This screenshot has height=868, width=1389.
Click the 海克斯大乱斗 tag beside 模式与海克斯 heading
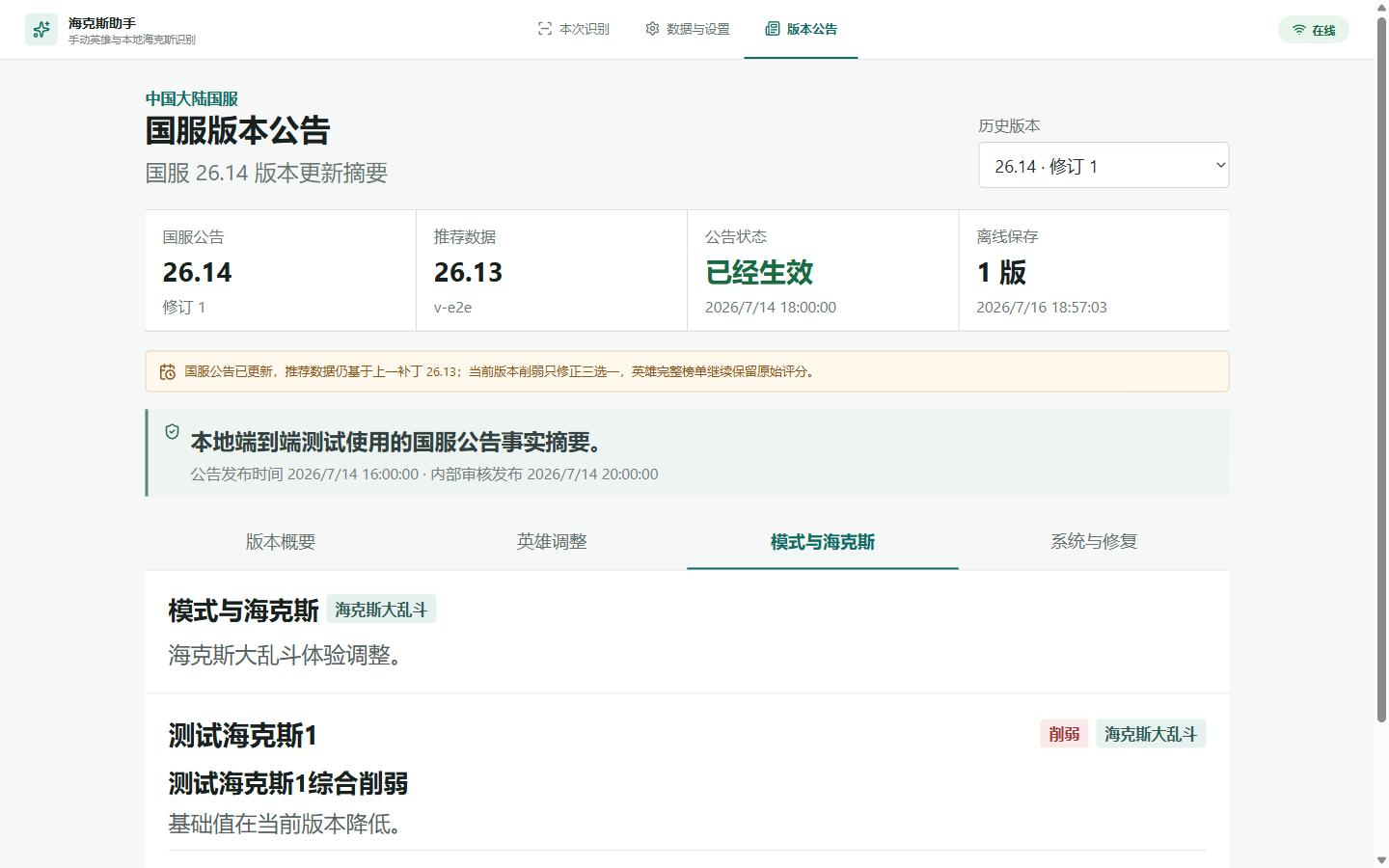click(381, 610)
